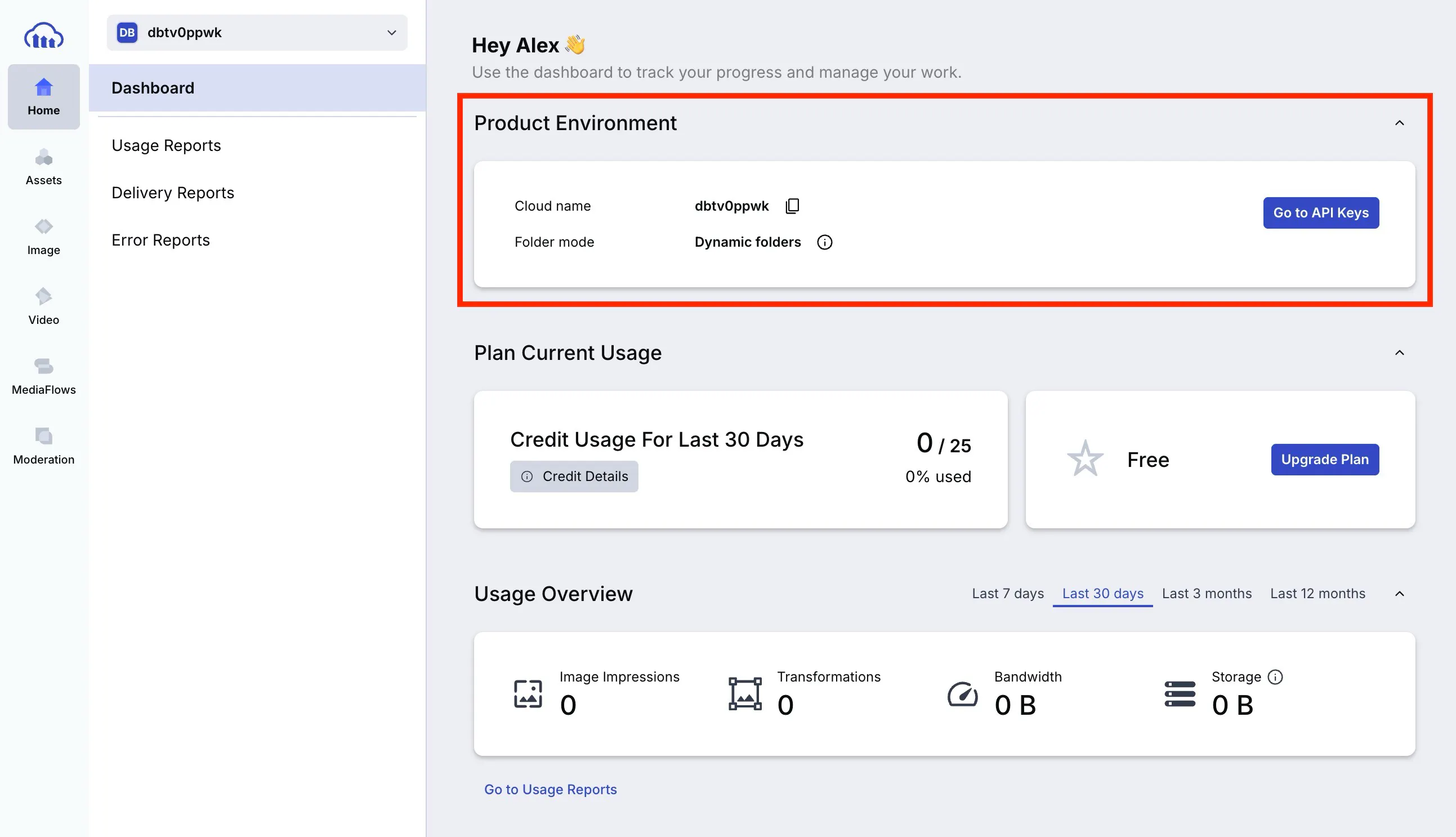Collapse the Product Environment section
This screenshot has height=837, width=1456.
point(1399,123)
